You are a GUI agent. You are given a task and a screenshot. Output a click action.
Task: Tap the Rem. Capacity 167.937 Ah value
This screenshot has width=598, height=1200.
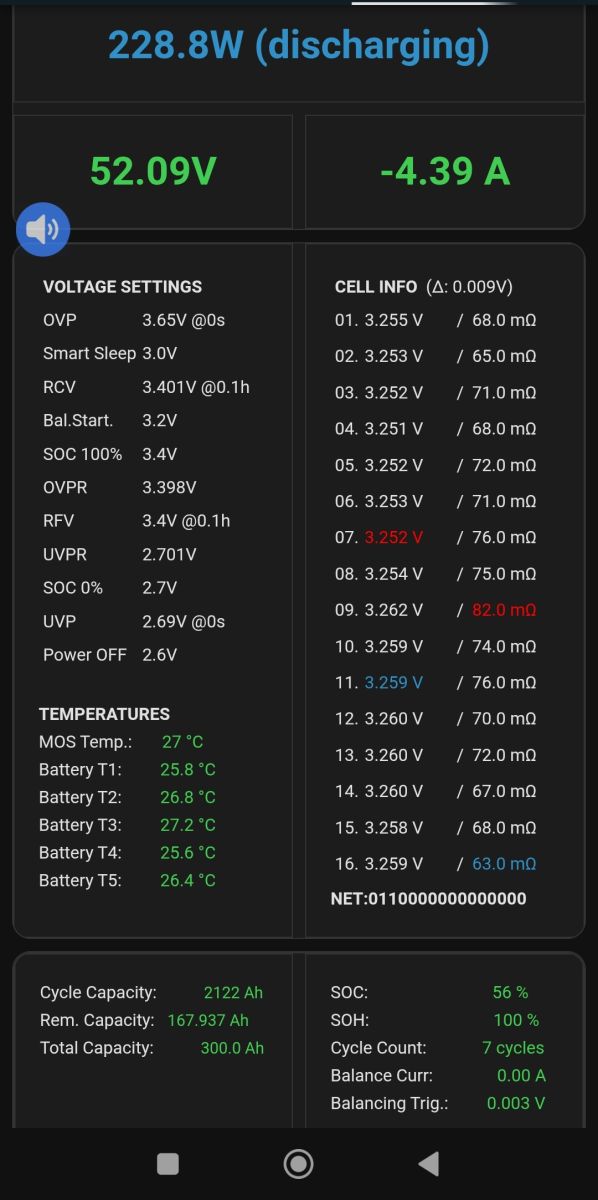[209, 1020]
